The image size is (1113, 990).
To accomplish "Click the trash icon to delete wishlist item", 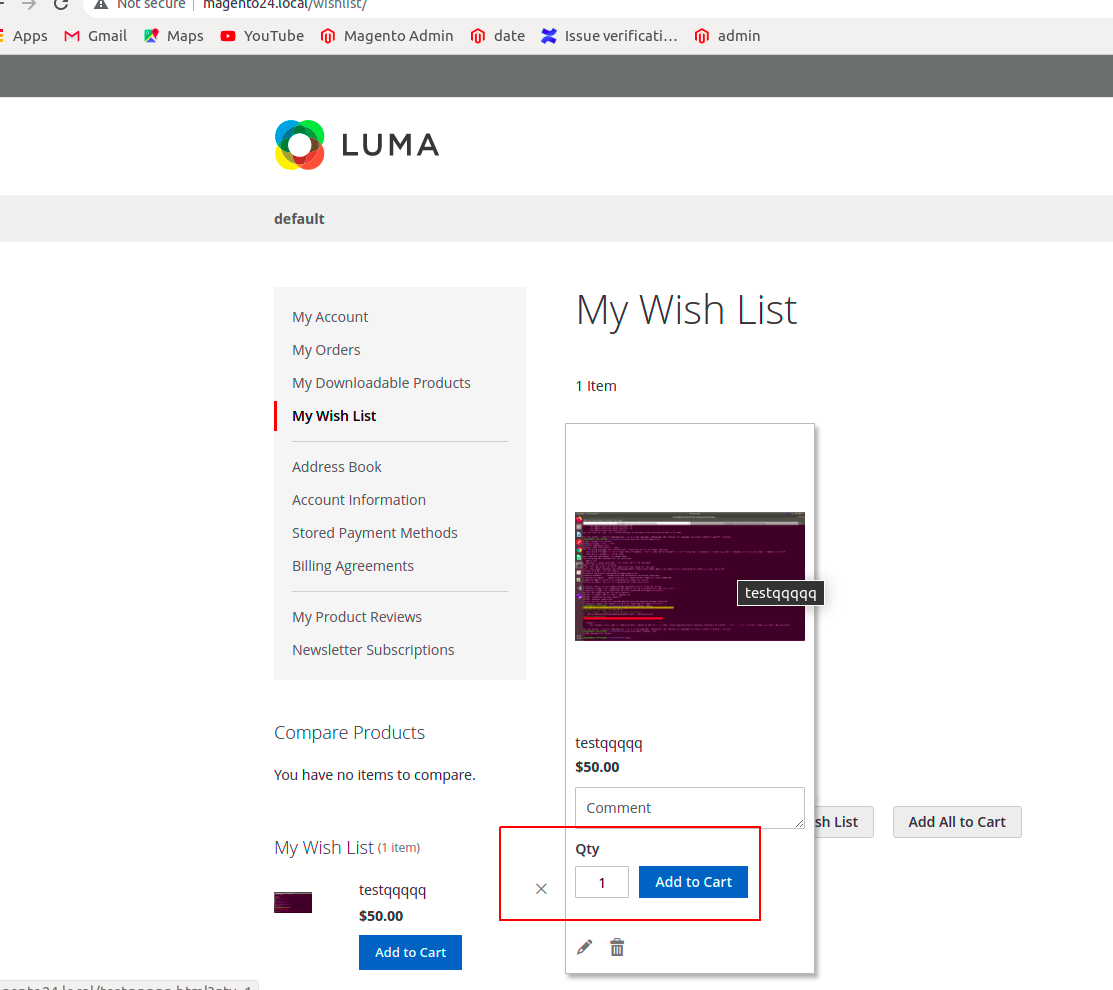I will pos(617,946).
